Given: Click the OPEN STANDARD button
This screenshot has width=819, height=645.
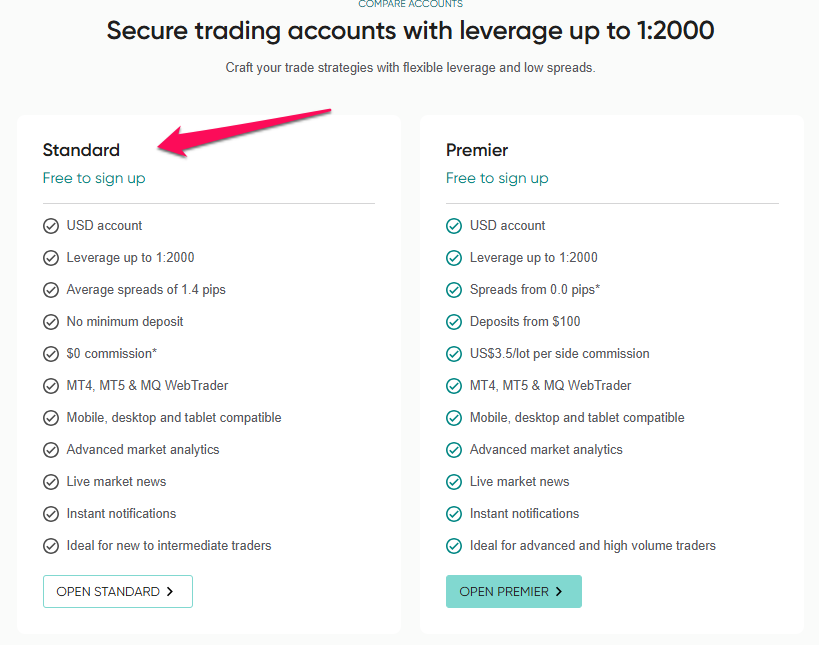Looking at the screenshot, I should (x=118, y=591).
